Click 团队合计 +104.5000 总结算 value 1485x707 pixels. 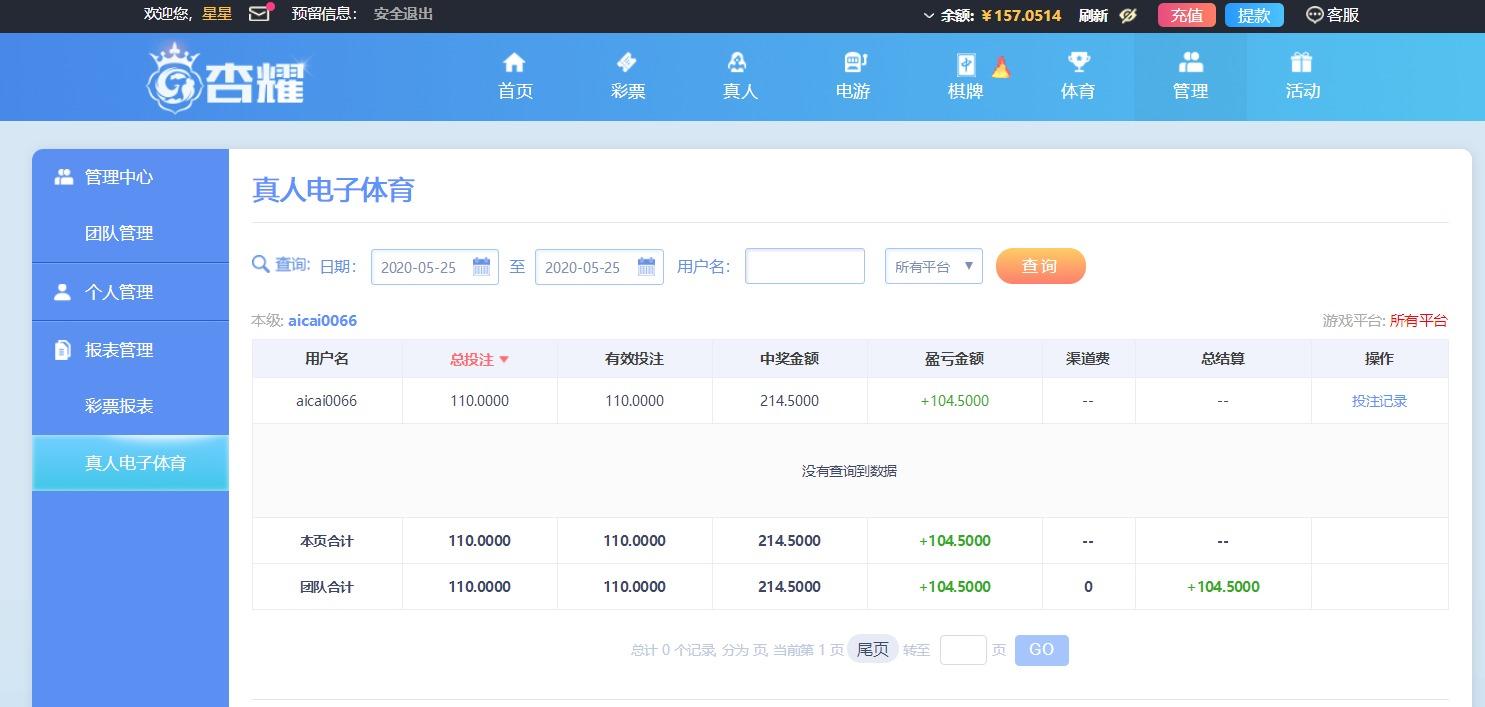[x=1223, y=587]
